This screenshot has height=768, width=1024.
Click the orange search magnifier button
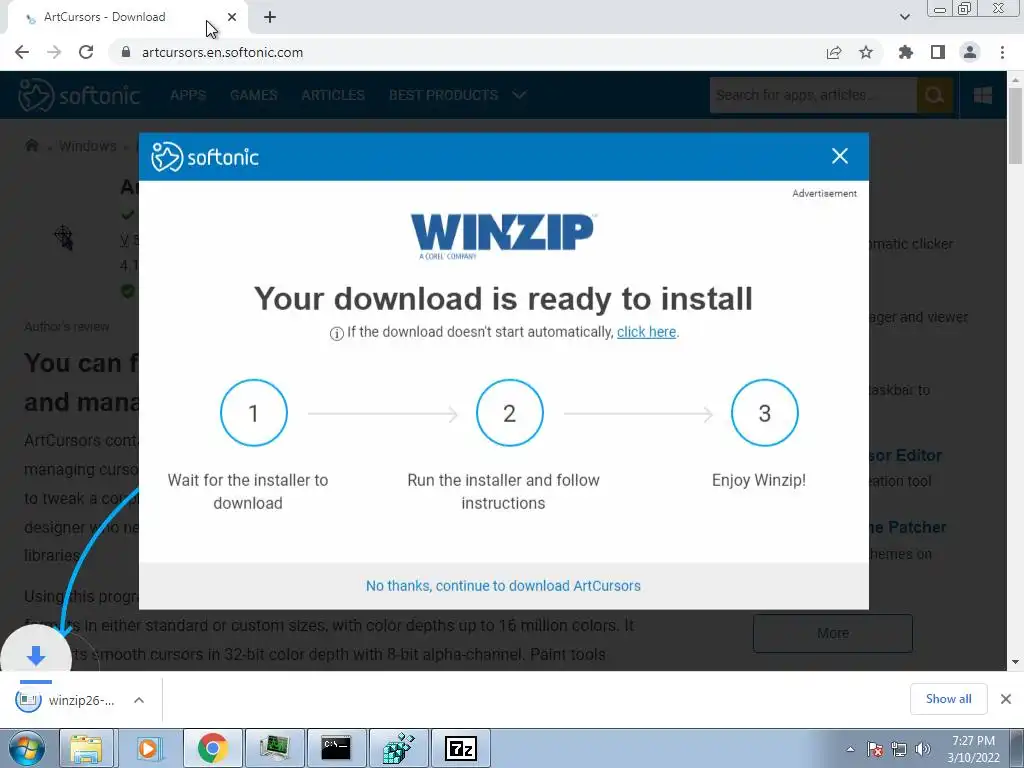(935, 95)
